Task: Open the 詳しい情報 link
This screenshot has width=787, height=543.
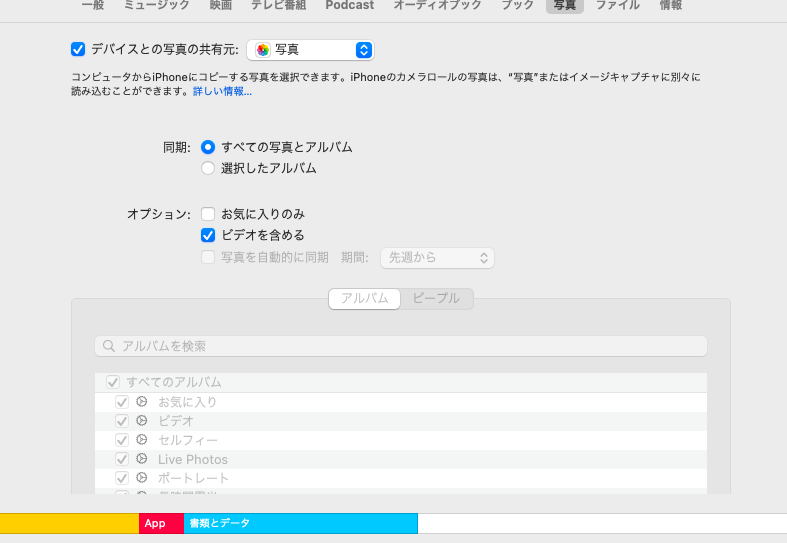Action: point(222,91)
